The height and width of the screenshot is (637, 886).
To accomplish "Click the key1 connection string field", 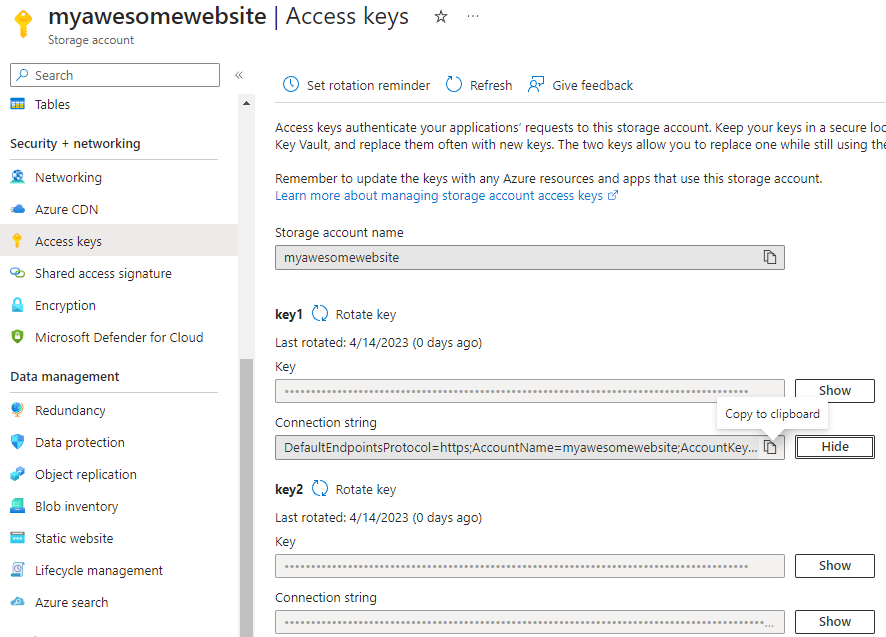I will click(x=529, y=448).
